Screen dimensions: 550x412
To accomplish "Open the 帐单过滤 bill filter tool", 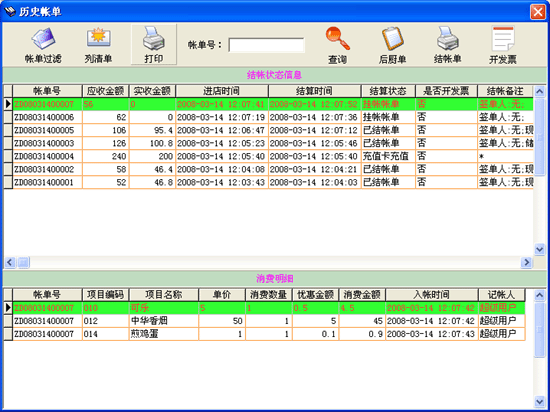I will (x=43, y=45).
